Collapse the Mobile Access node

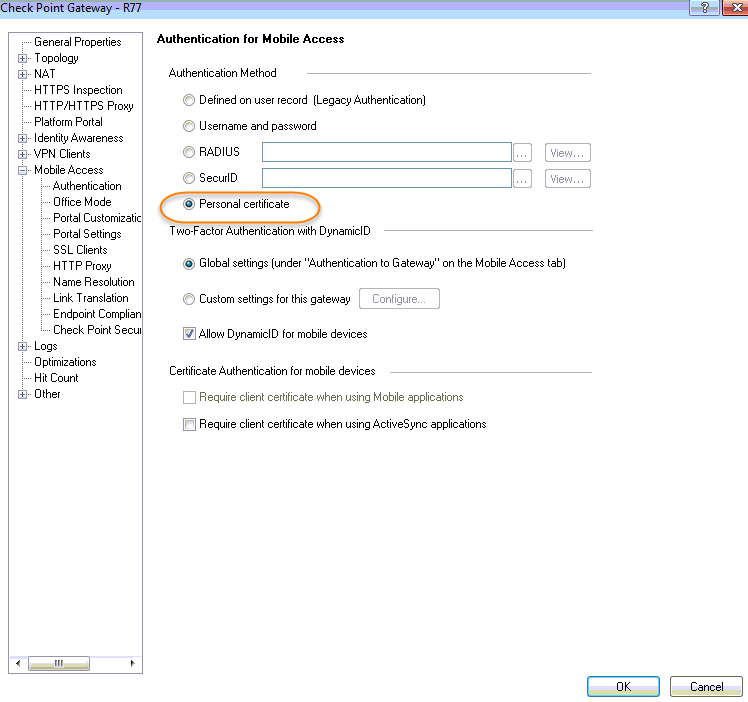22,170
